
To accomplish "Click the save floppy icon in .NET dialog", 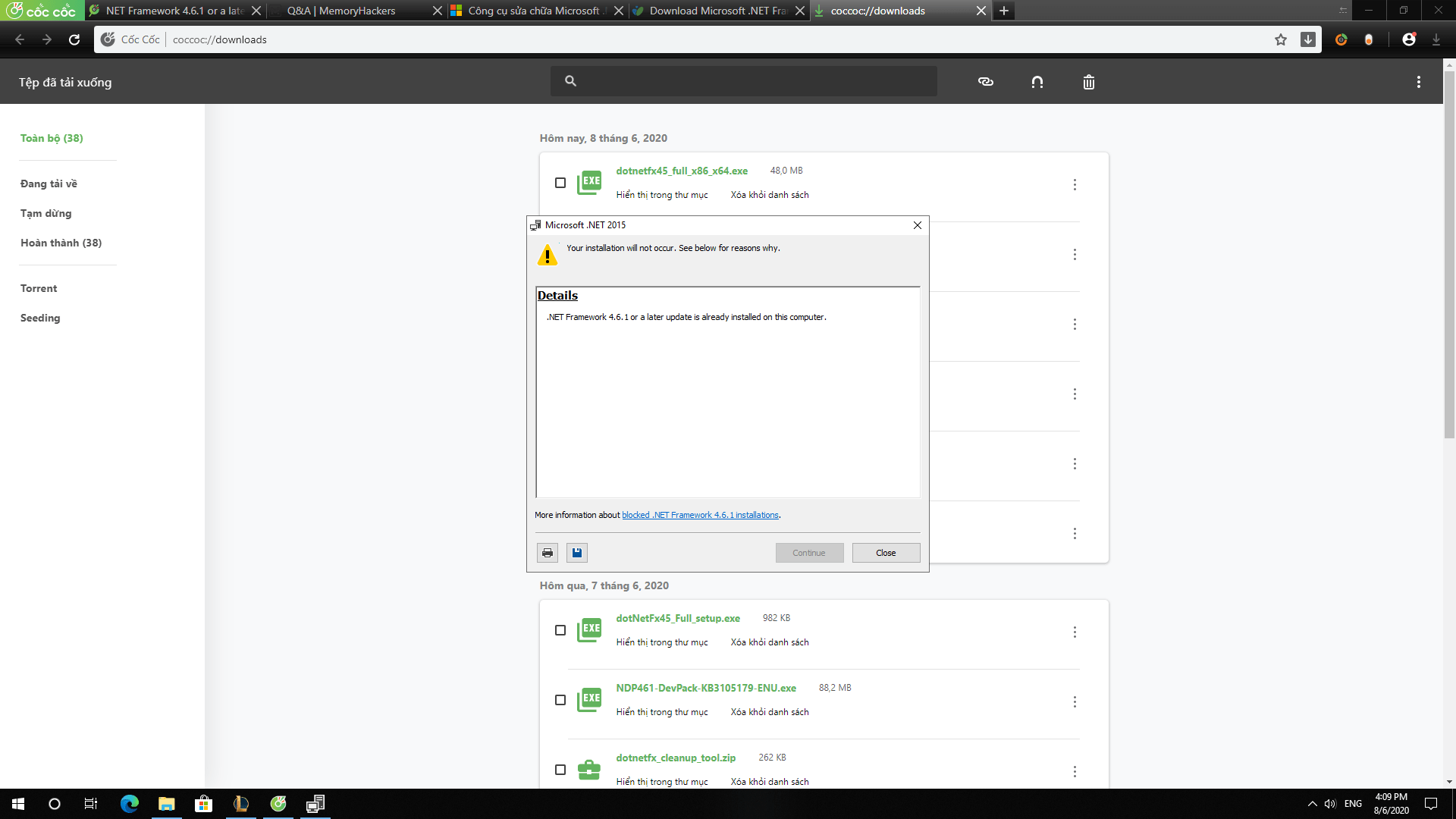I will click(577, 553).
